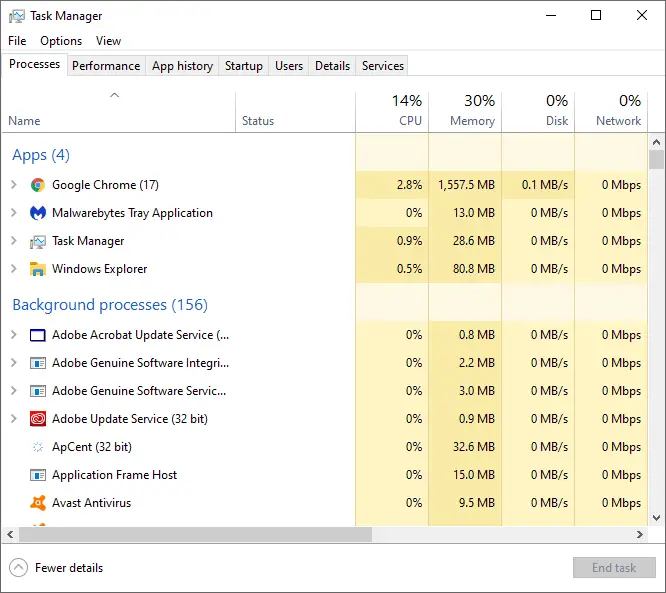This screenshot has height=593, width=666.
Task: Click the Google Chrome app icon
Action: 38,185
